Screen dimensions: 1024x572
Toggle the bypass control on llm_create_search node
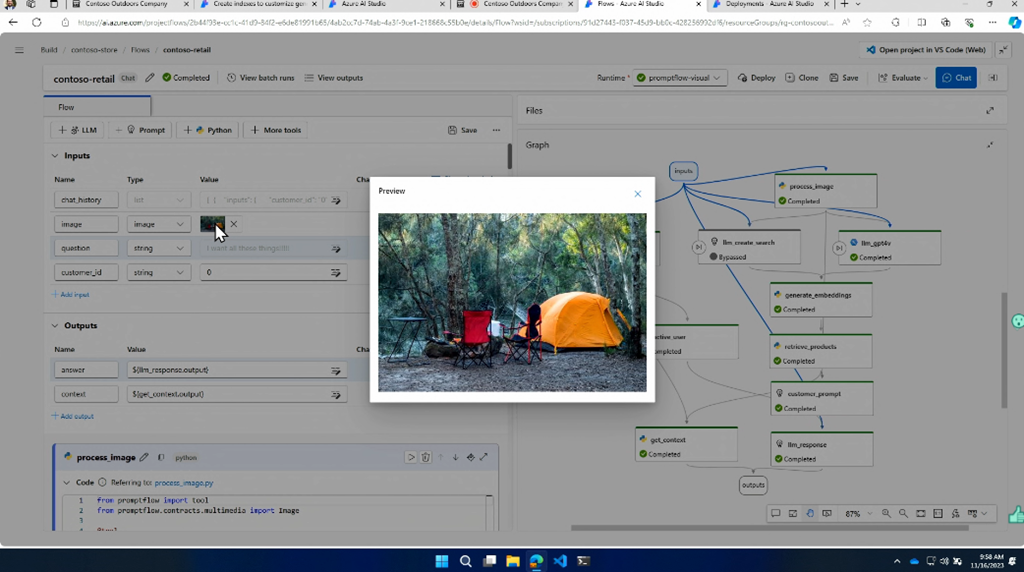[x=699, y=247]
